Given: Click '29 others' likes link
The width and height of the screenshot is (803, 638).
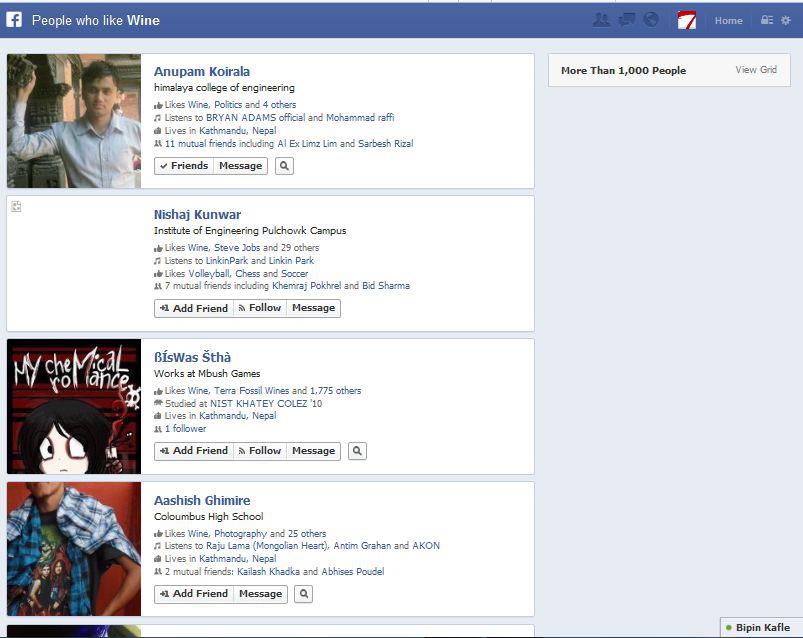Looking at the screenshot, I should [300, 248].
